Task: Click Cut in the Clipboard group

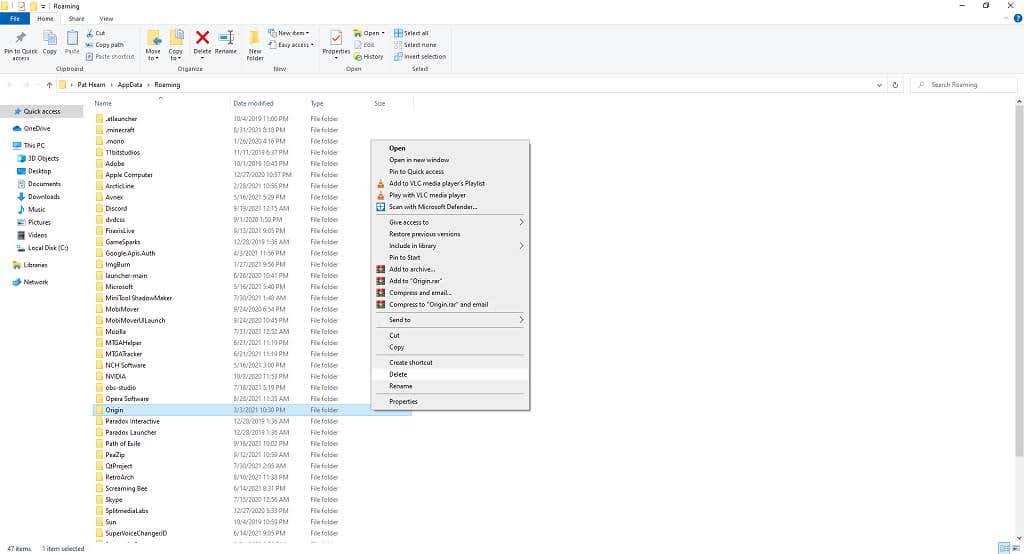Action: pyautogui.click(x=95, y=33)
